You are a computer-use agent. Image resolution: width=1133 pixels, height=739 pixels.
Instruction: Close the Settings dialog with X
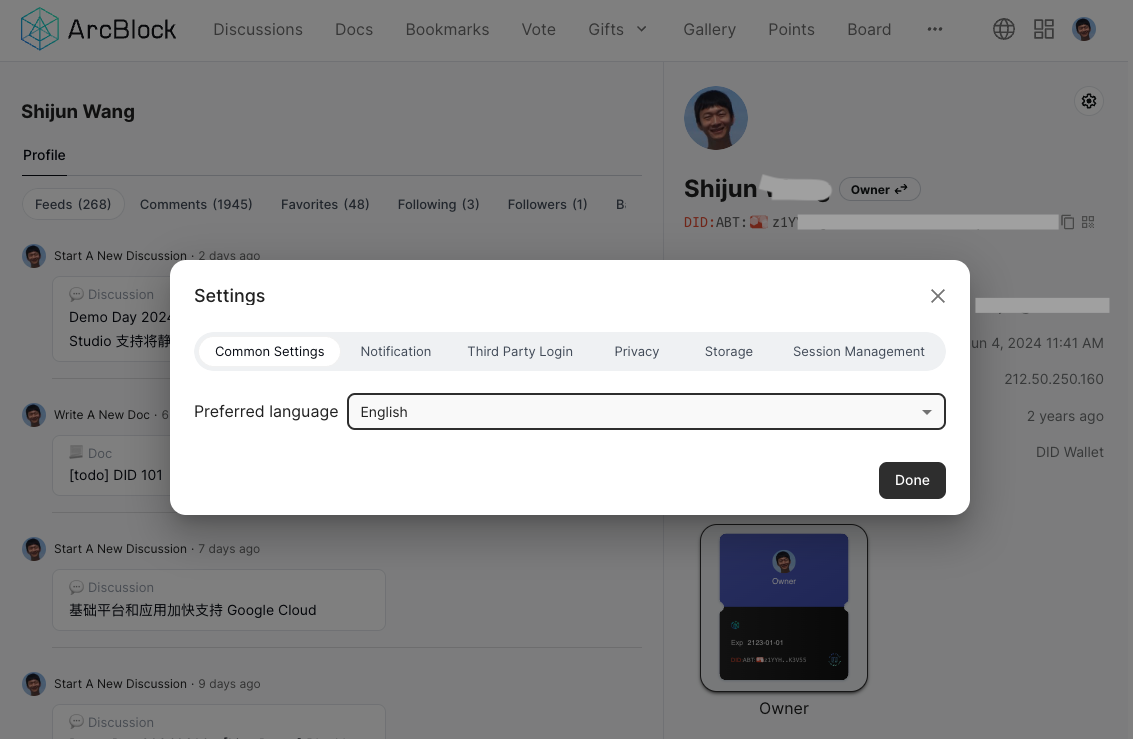pyautogui.click(x=937, y=296)
